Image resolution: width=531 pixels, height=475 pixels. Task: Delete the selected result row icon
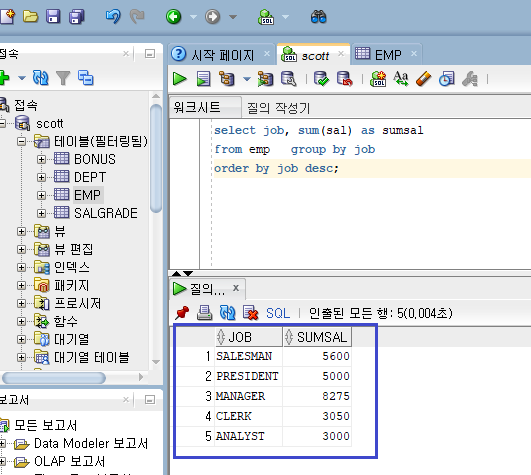coord(251,312)
